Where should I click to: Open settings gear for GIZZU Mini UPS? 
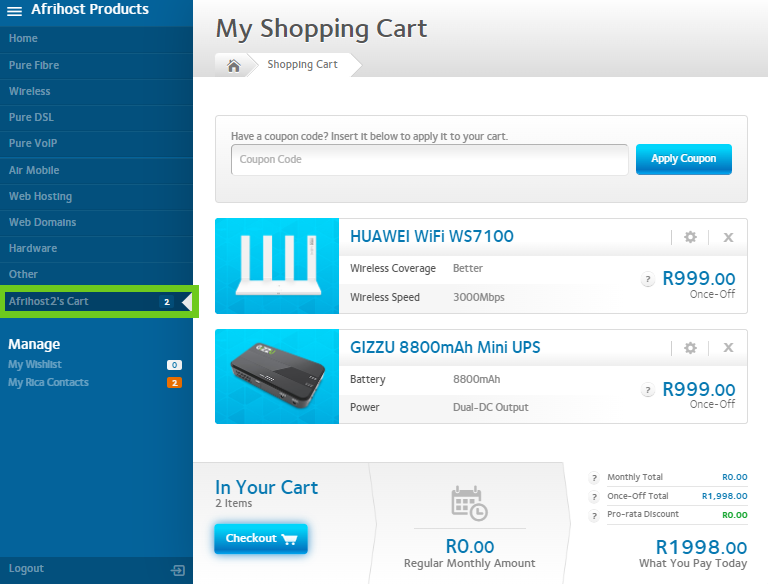(x=690, y=348)
